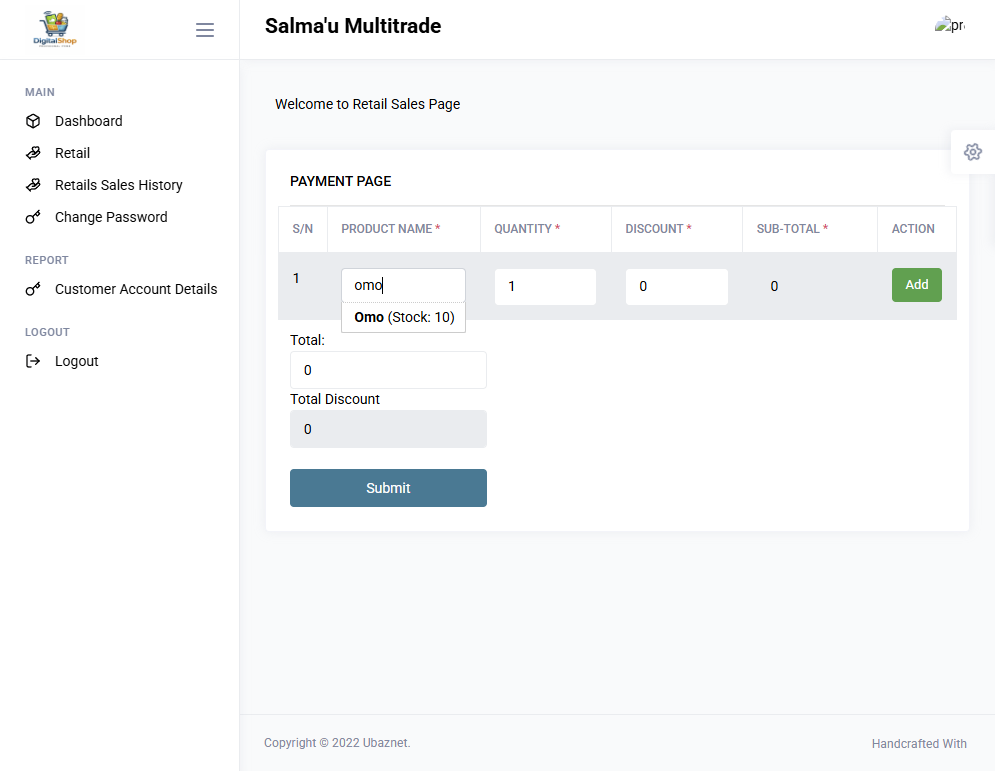
Task: Click the Retail sidebar icon
Action: pos(33,153)
